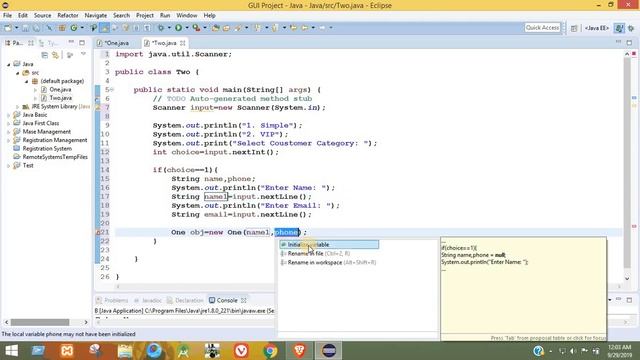The image size is (640, 360).
Task: Collapse the main method fold on line 5
Action: click(112, 89)
